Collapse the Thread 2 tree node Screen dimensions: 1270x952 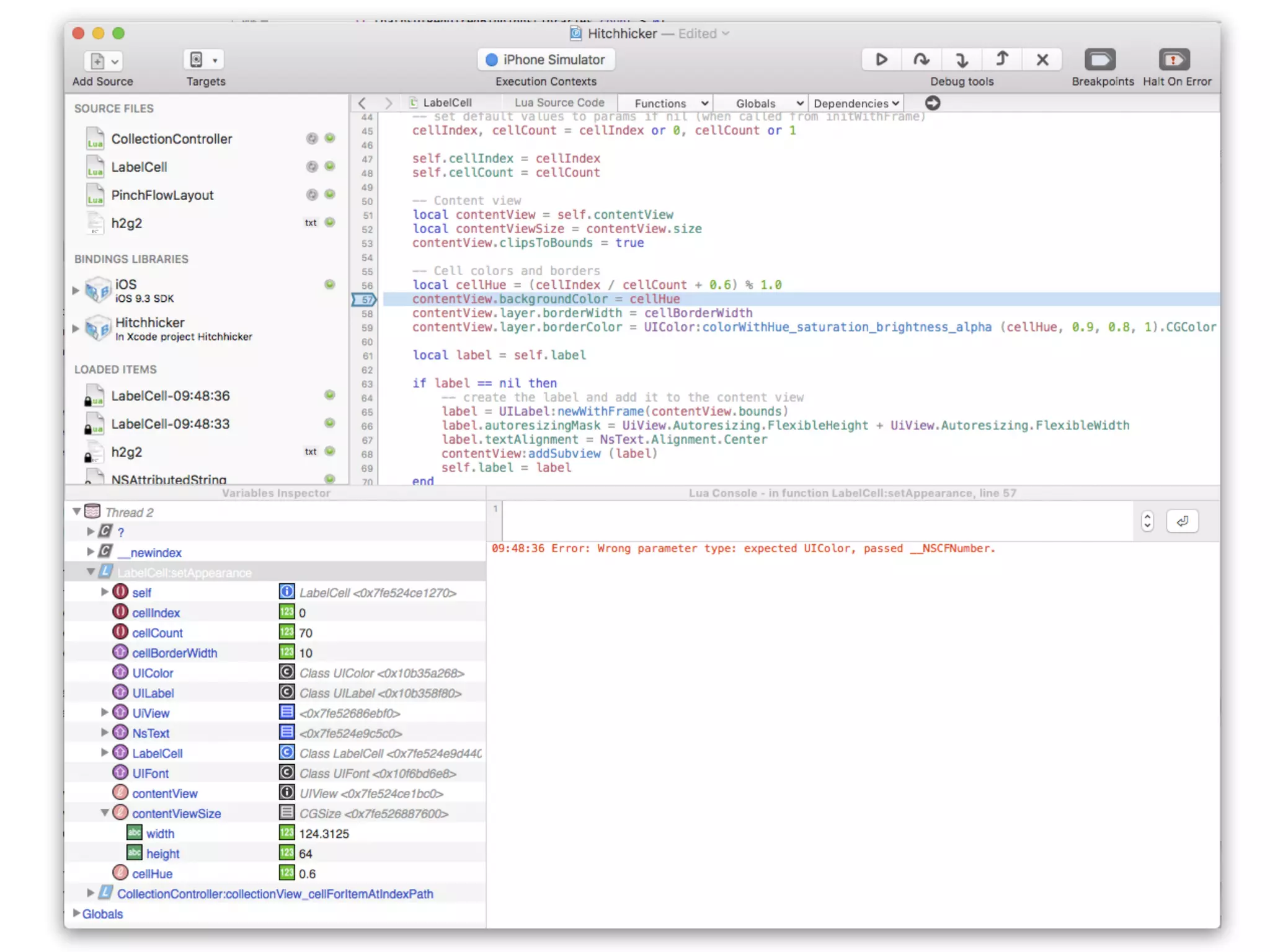click(77, 511)
